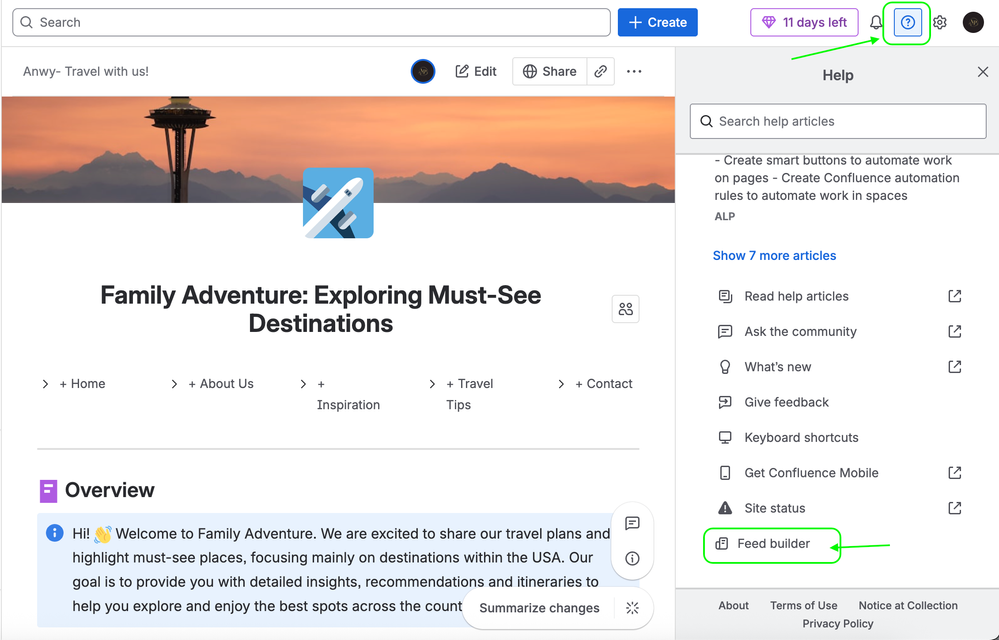Click Edit to edit the page
This screenshot has width=999, height=640.
[x=476, y=71]
